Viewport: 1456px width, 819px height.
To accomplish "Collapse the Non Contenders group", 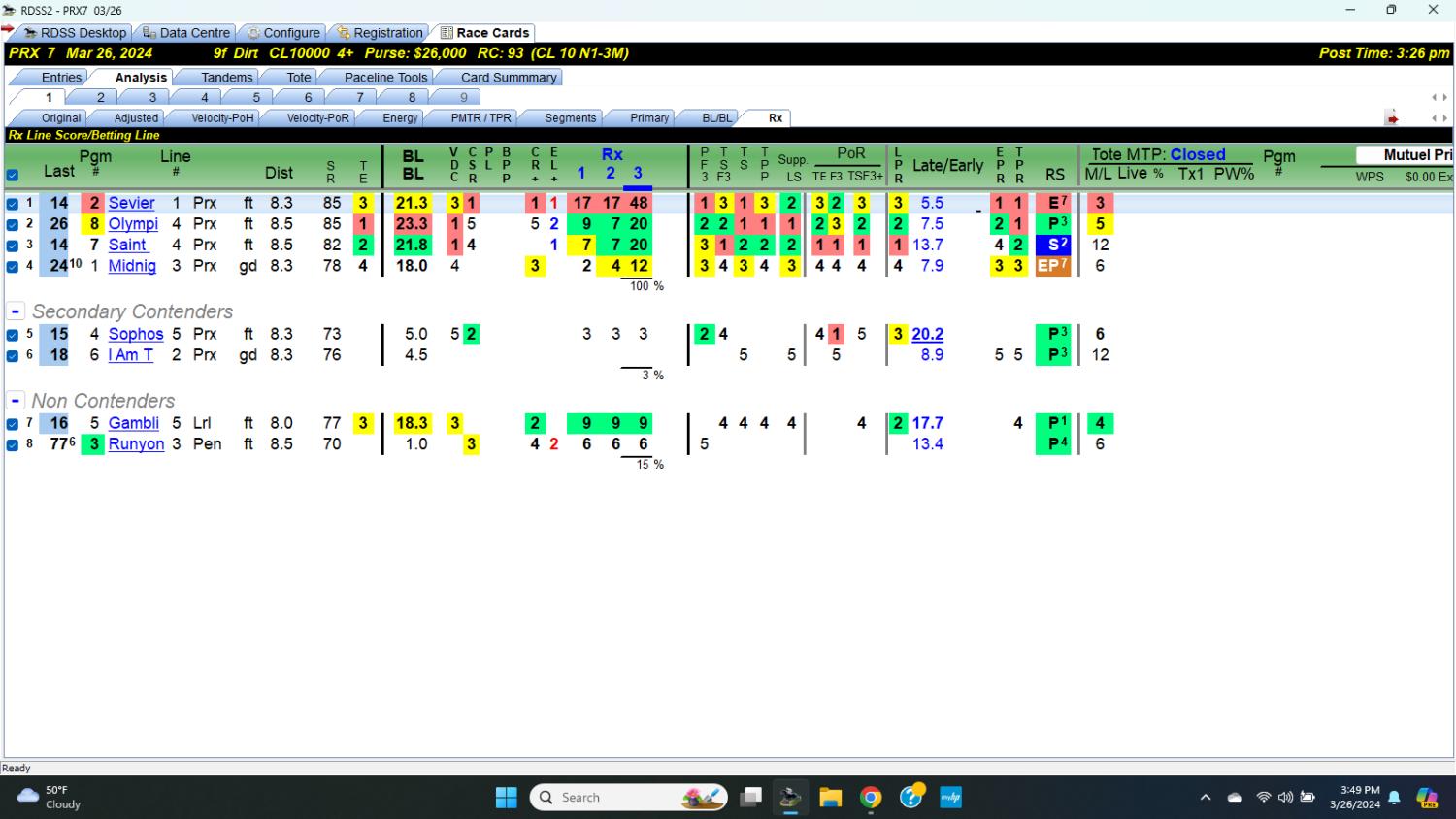I will coord(16,401).
